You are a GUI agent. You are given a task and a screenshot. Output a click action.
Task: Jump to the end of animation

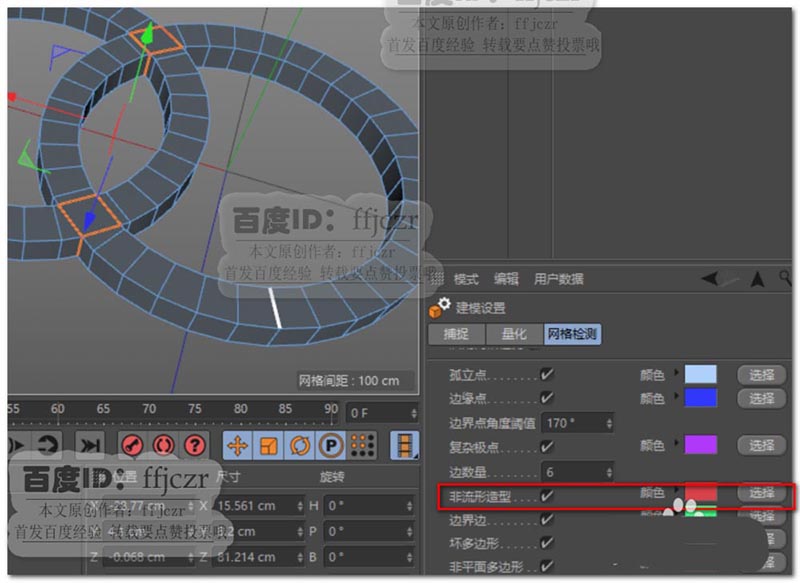[90, 445]
